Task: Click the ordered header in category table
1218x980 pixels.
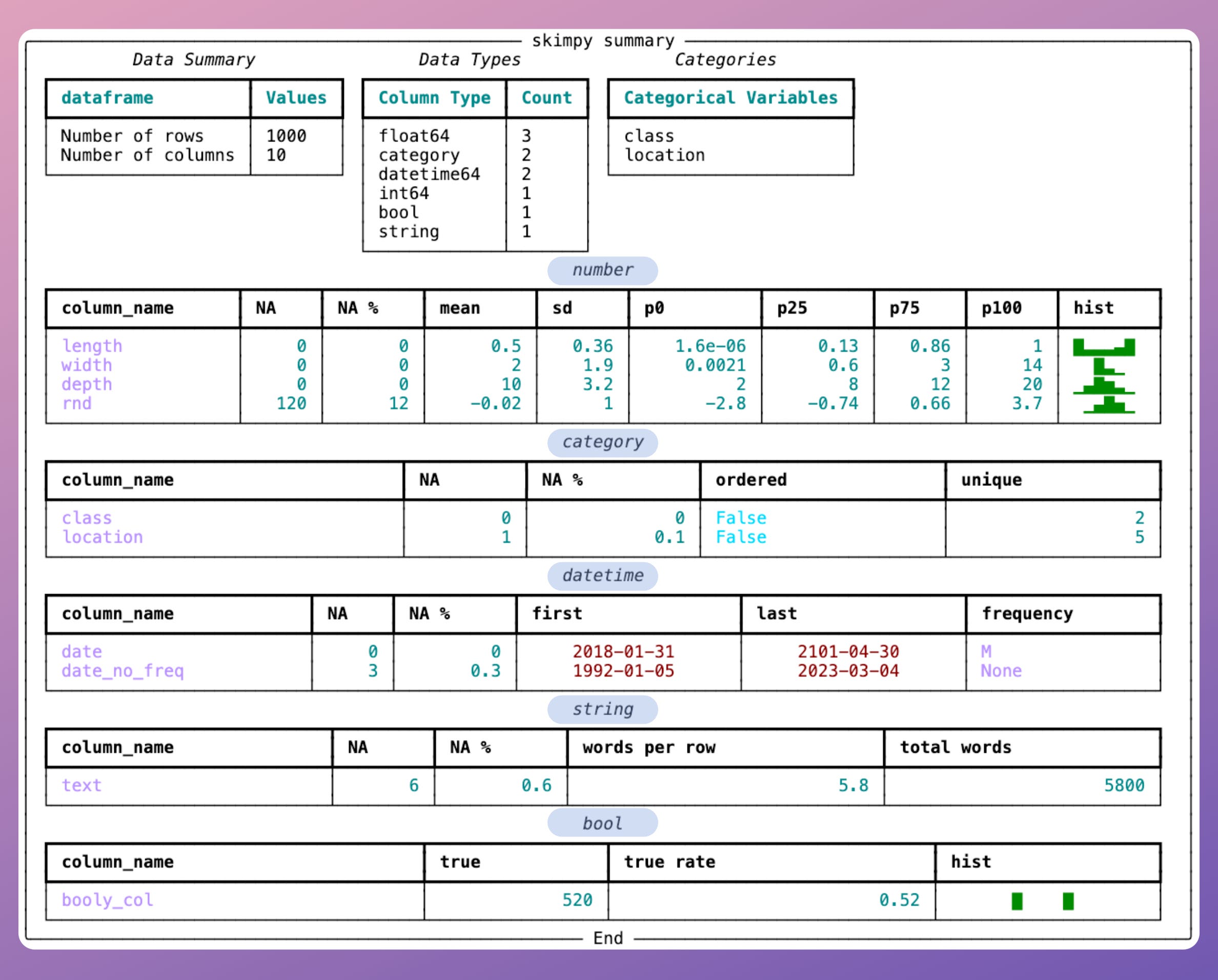Action: pyautogui.click(x=751, y=480)
